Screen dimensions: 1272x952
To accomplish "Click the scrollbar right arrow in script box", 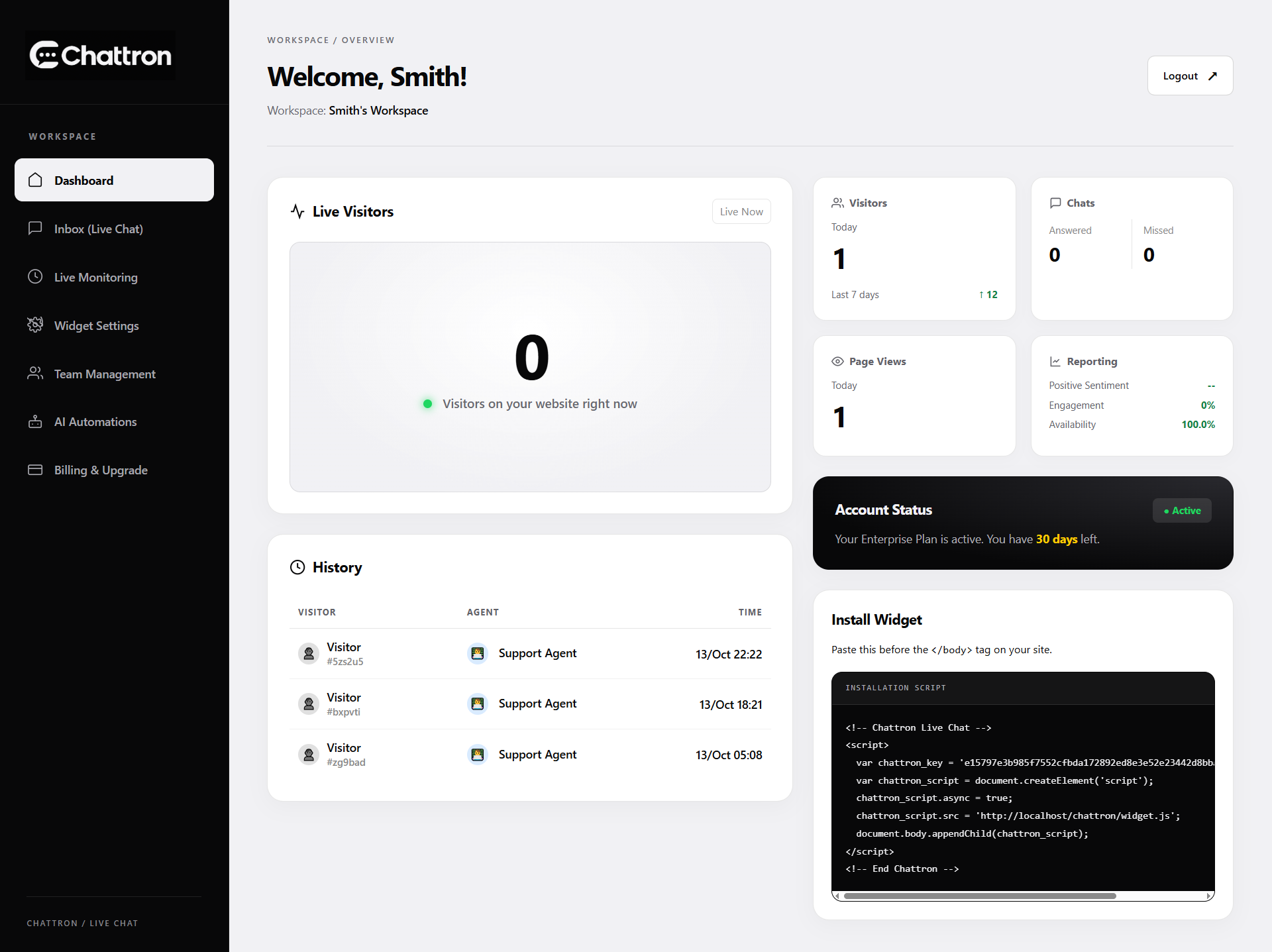I will pyautogui.click(x=1209, y=896).
